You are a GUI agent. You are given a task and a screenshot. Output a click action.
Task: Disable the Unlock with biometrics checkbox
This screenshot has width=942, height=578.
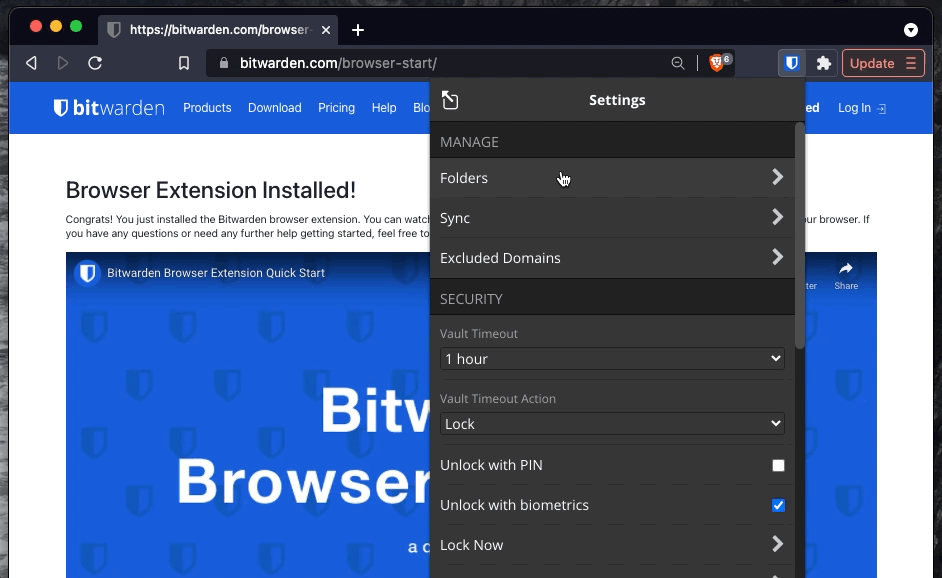tap(778, 505)
